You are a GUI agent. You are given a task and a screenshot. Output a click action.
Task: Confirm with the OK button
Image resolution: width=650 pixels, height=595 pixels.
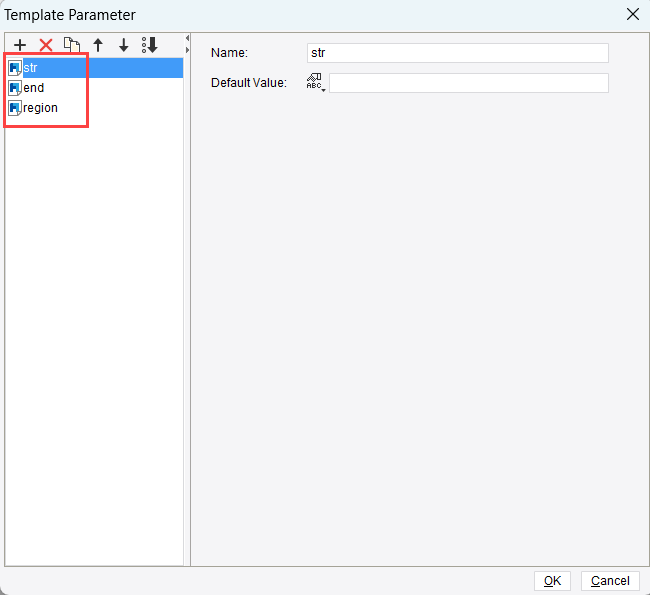[x=552, y=580]
